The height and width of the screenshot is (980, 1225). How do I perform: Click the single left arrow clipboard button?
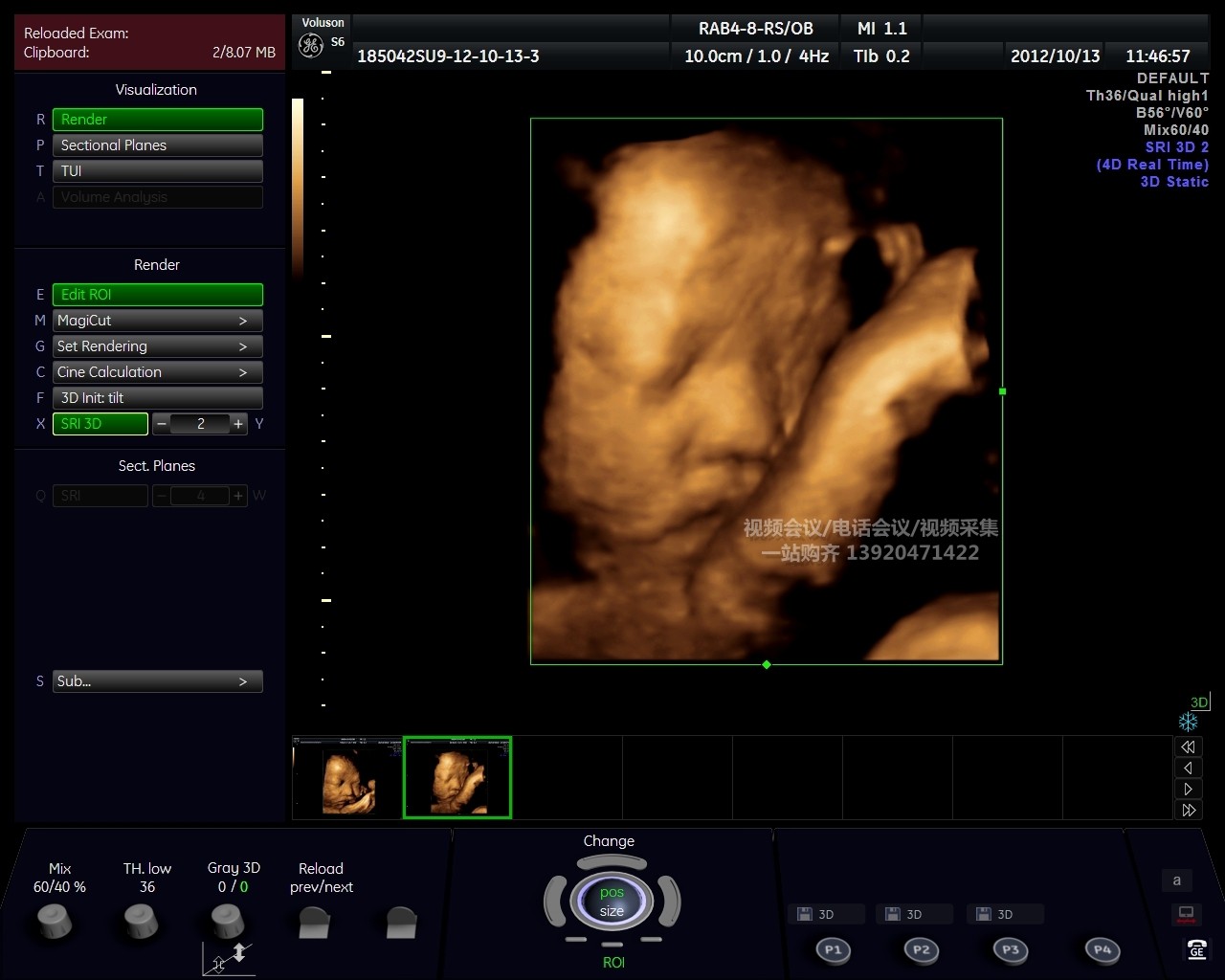coord(1188,768)
